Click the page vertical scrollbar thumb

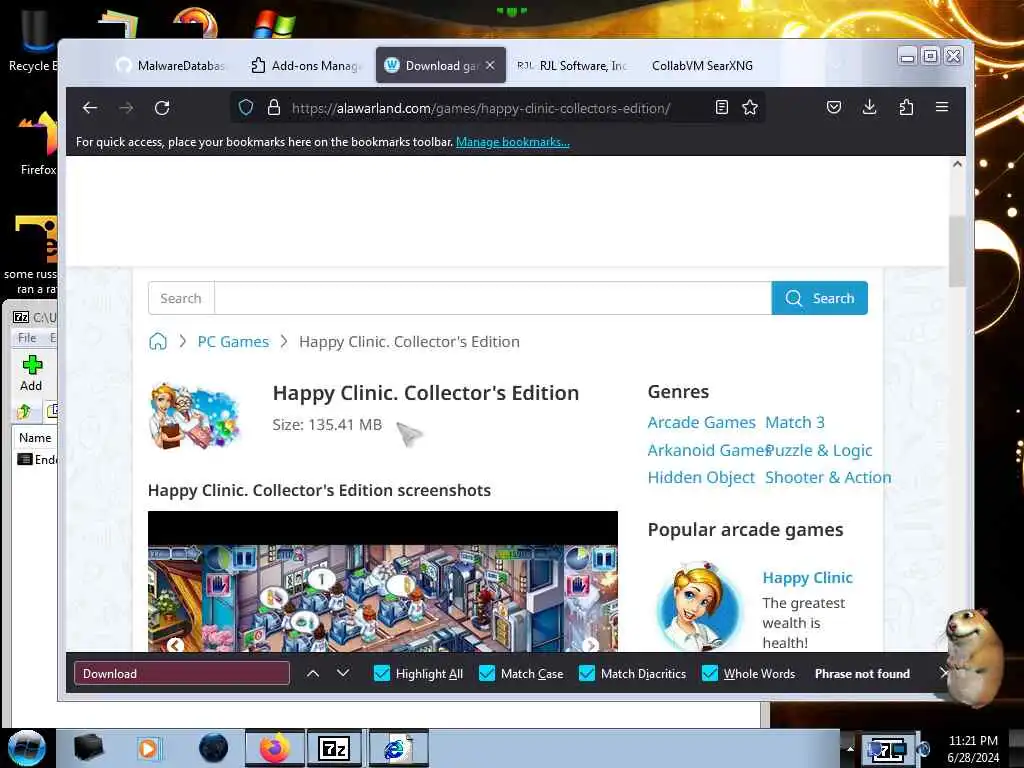coord(957,251)
